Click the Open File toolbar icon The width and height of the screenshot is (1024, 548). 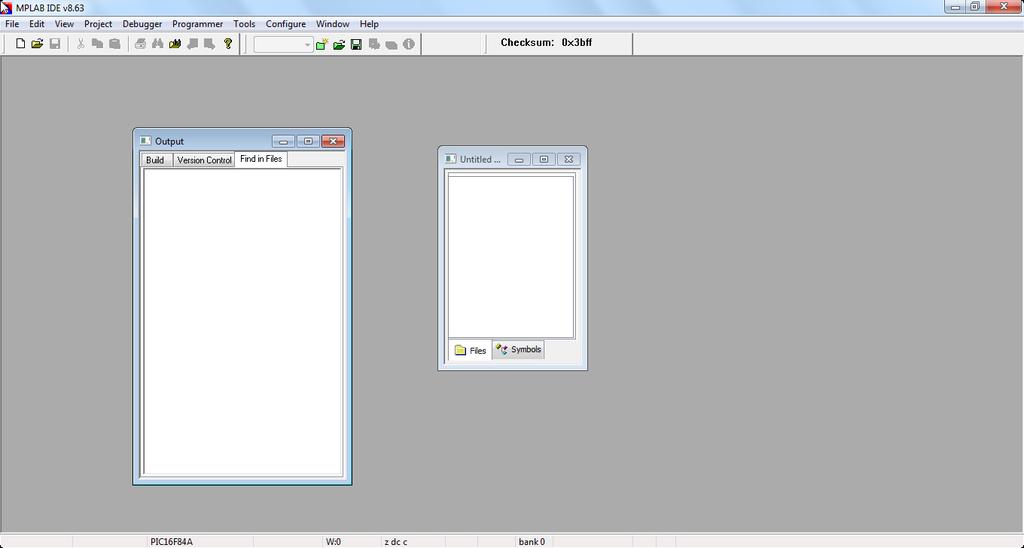(37, 44)
